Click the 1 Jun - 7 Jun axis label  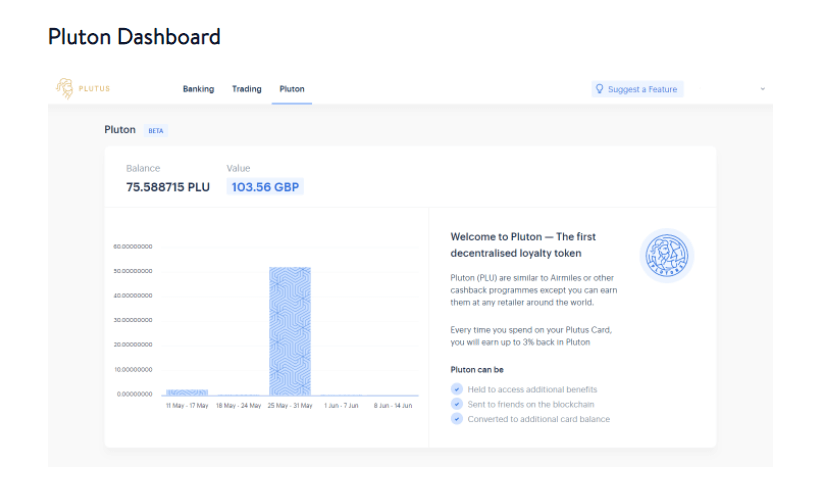[x=341, y=406]
